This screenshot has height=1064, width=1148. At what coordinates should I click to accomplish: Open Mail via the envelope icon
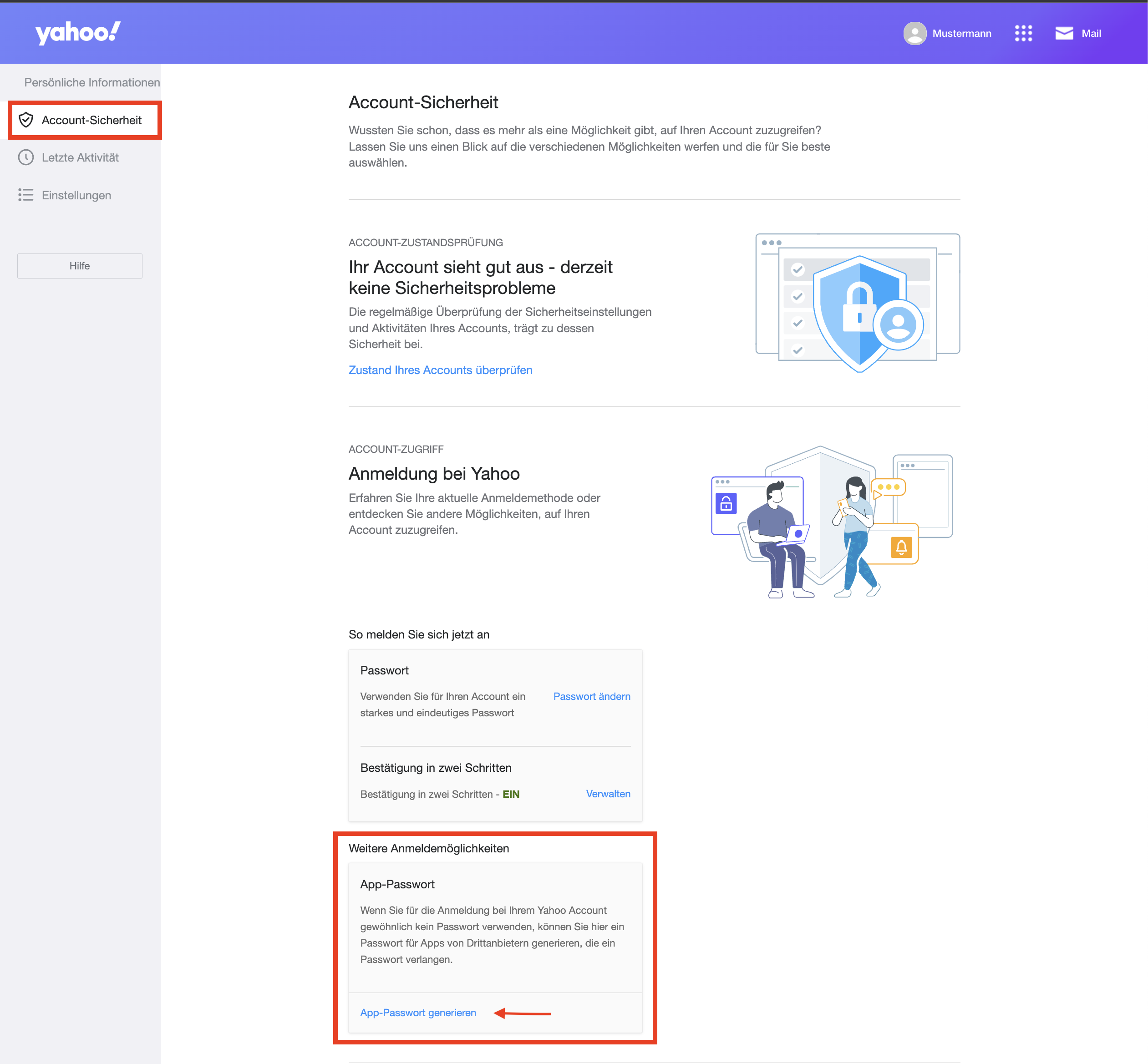point(1064,33)
